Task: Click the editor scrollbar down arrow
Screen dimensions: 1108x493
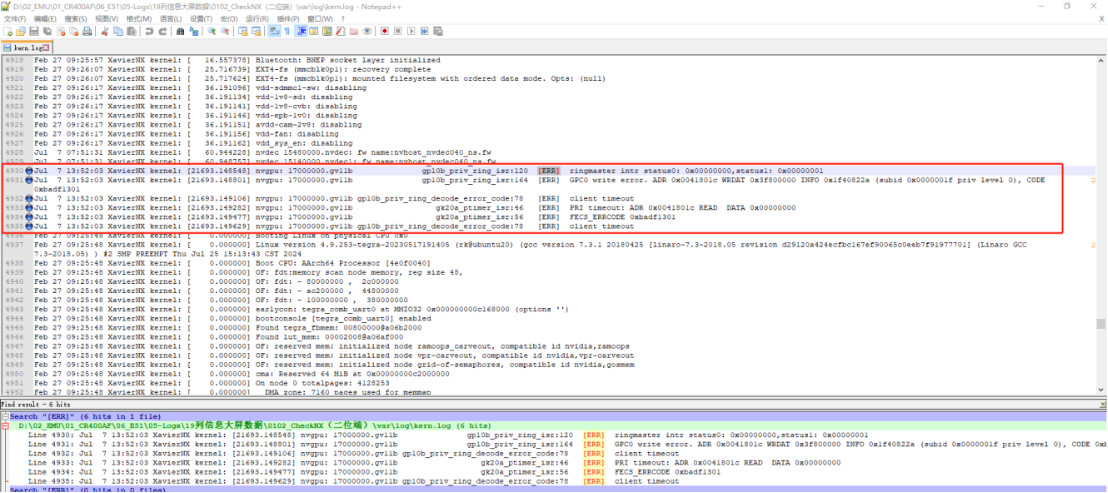Action: pos(1102,389)
